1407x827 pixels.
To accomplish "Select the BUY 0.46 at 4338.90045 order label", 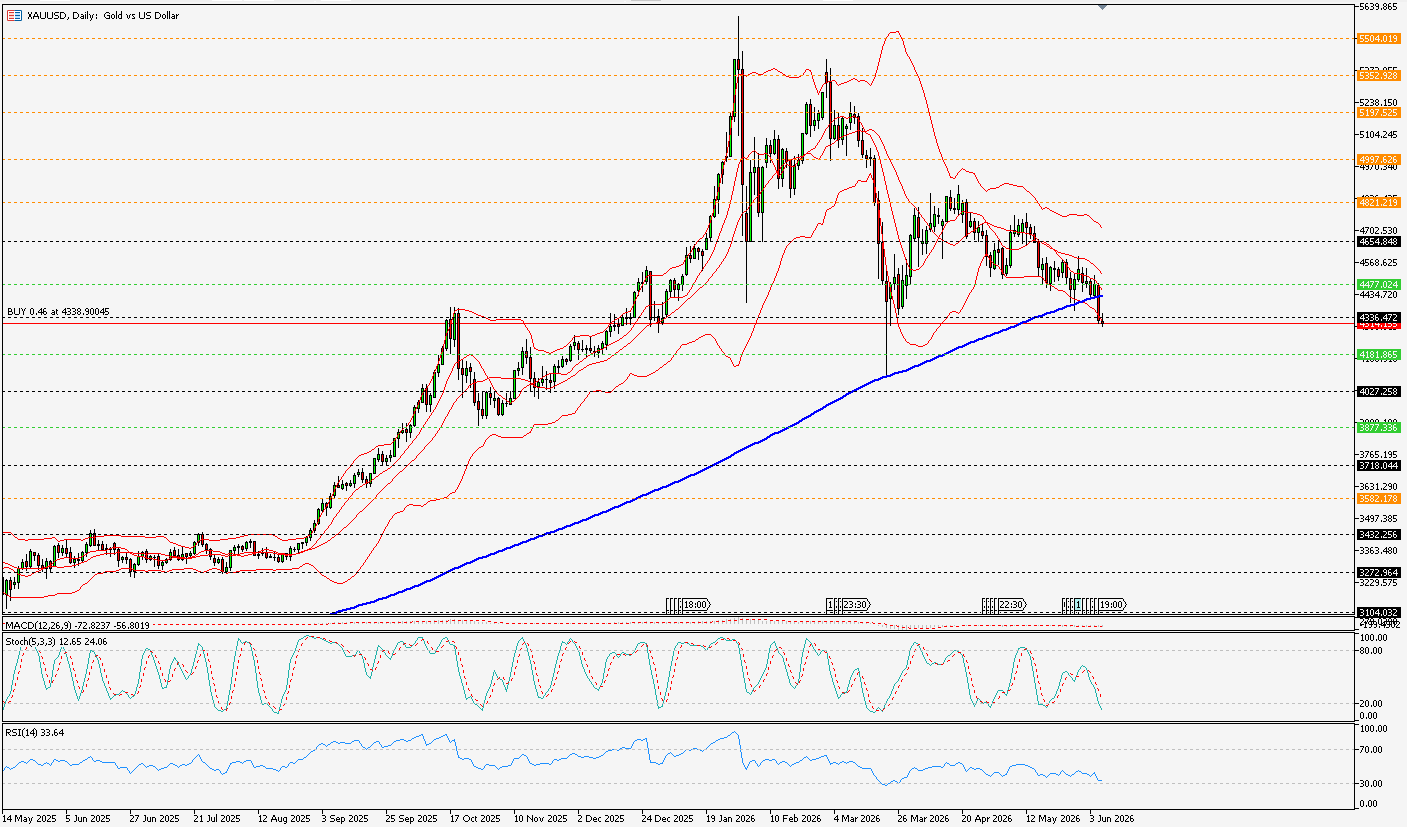I will [x=57, y=312].
